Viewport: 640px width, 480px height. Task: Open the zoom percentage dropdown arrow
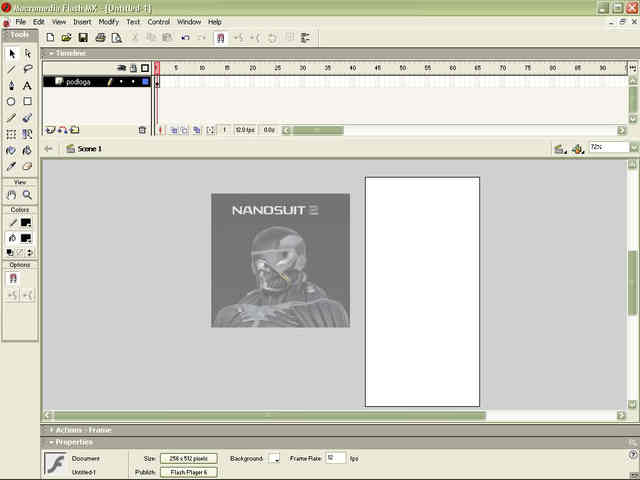coord(634,147)
